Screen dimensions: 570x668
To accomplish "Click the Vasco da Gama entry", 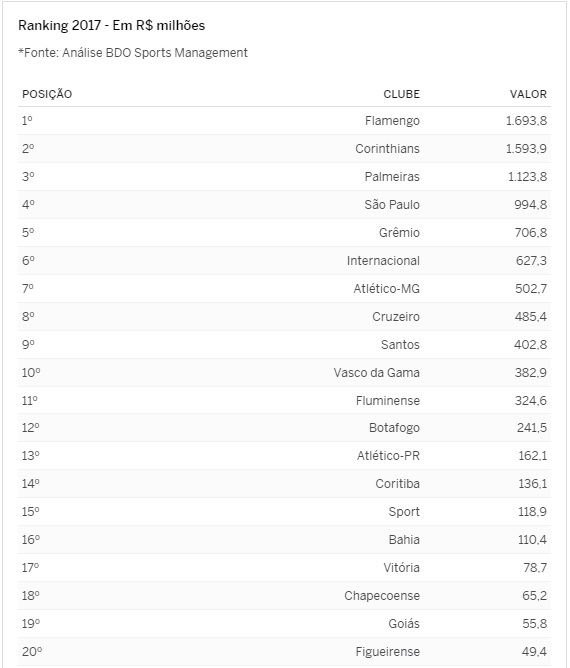I will pyautogui.click(x=377, y=373).
